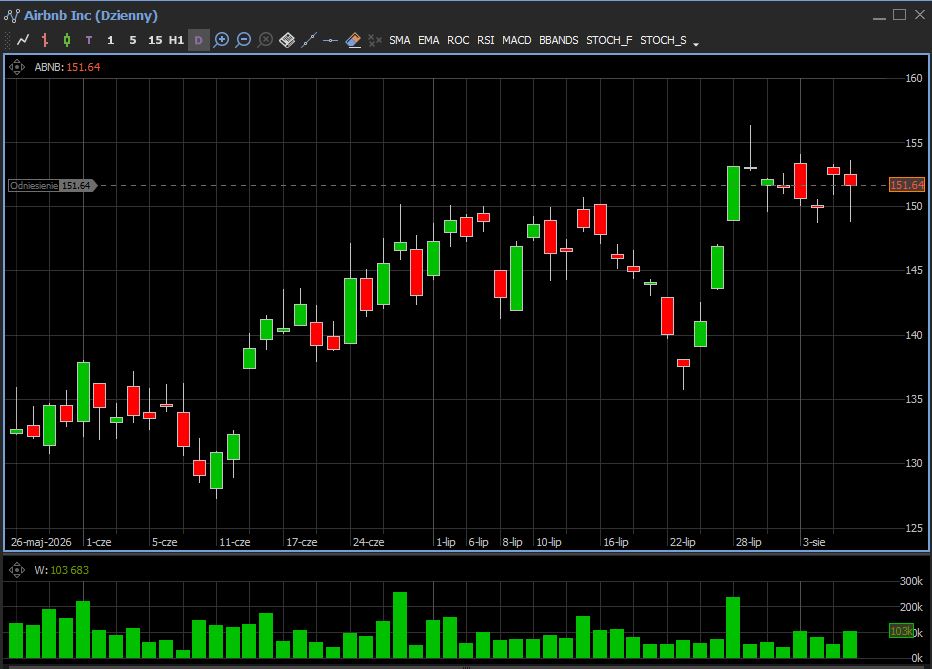Click the Odniesienie 151.64 reference label
The height and width of the screenshot is (669, 932).
(x=52, y=185)
